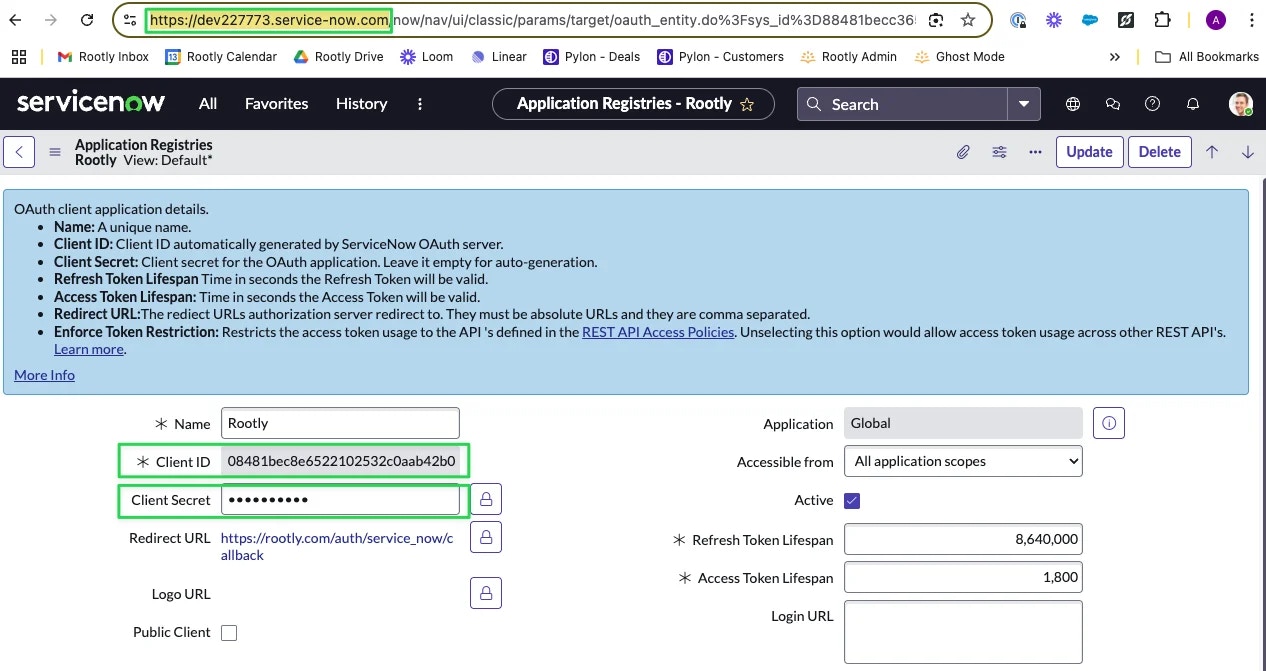1266x671 pixels.
Task: Favorite Application Registries with star icon
Action: tap(747, 104)
